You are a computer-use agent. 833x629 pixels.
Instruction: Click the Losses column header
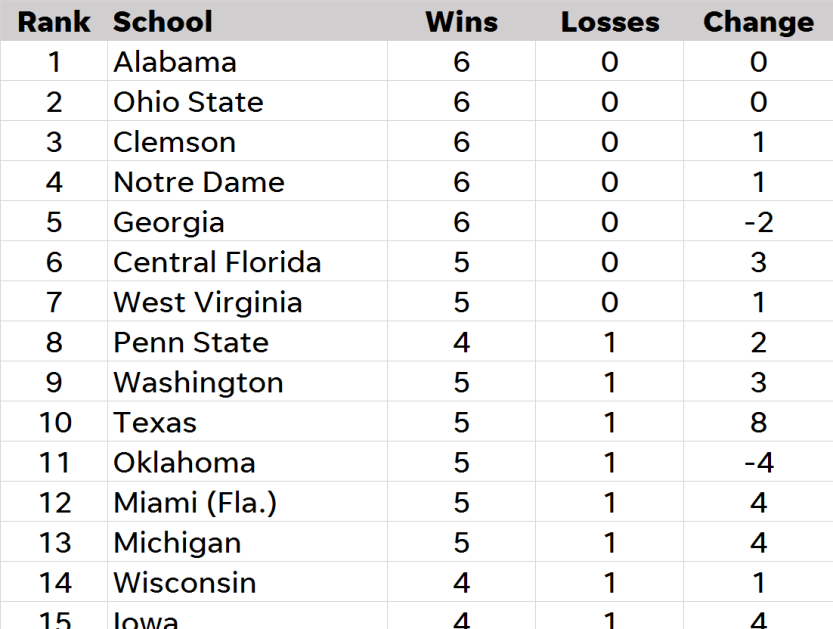pos(609,22)
